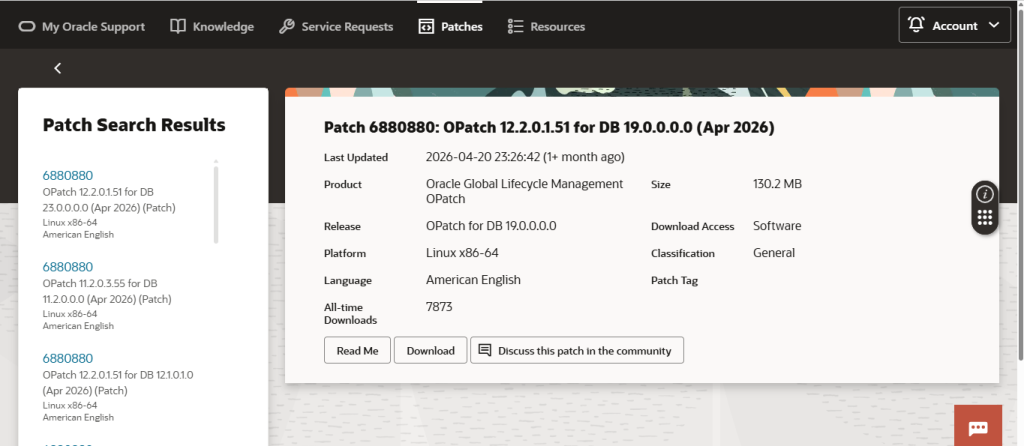Open the Resources menu
This screenshot has width=1024, height=446.
(x=546, y=27)
